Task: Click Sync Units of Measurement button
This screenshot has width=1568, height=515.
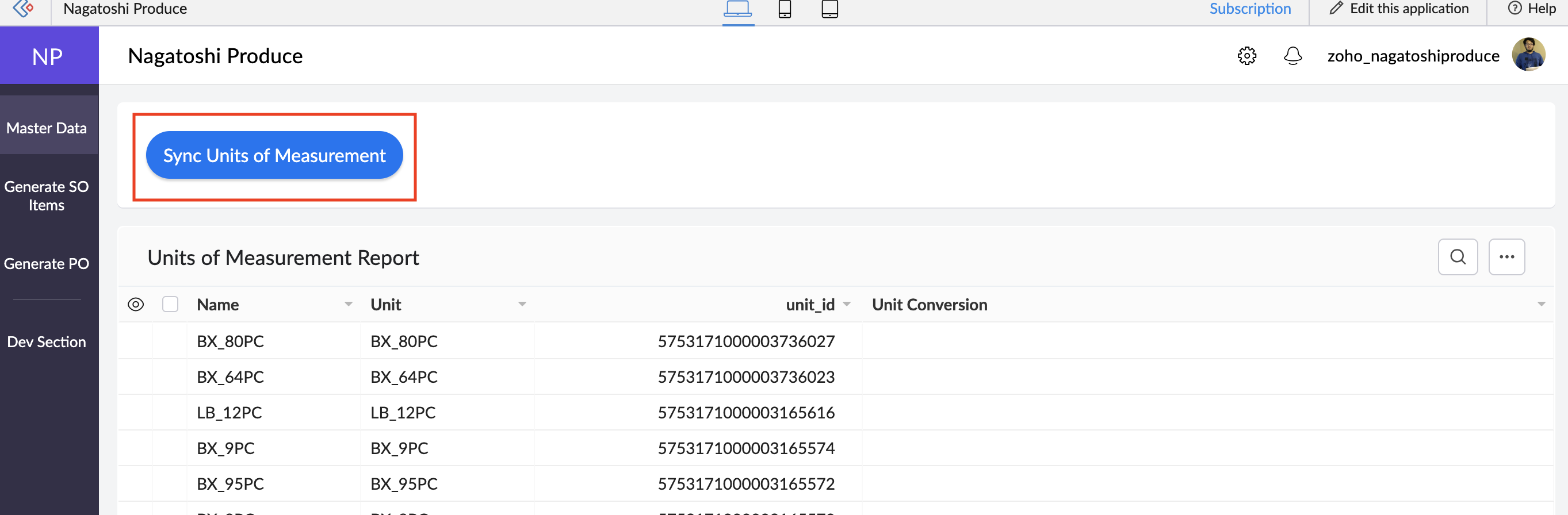Action: pyautogui.click(x=274, y=156)
